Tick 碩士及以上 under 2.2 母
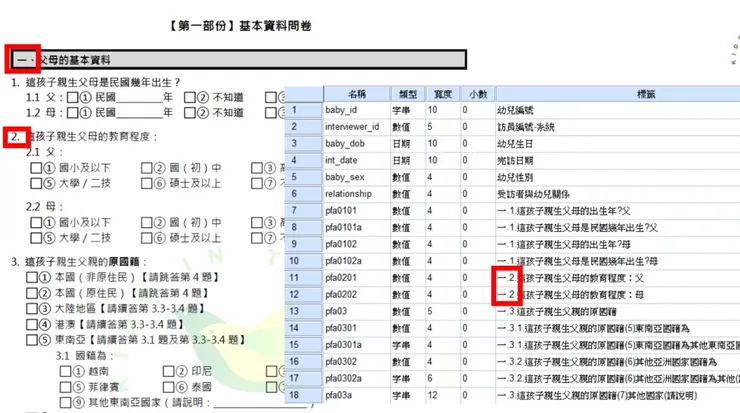The image size is (740, 413). point(146,237)
